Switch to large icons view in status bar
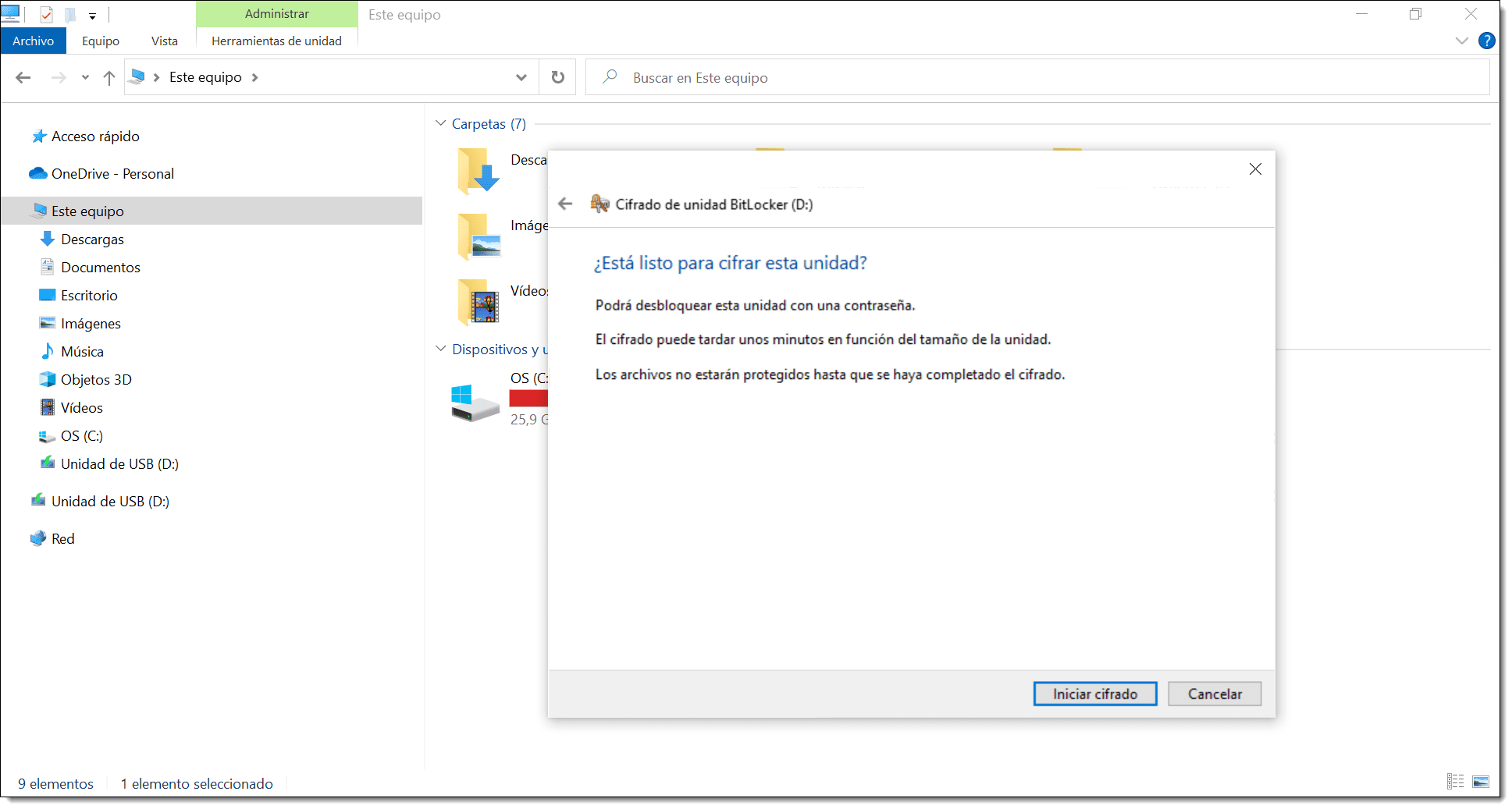Screen dimensions: 1512x809 click(1481, 782)
